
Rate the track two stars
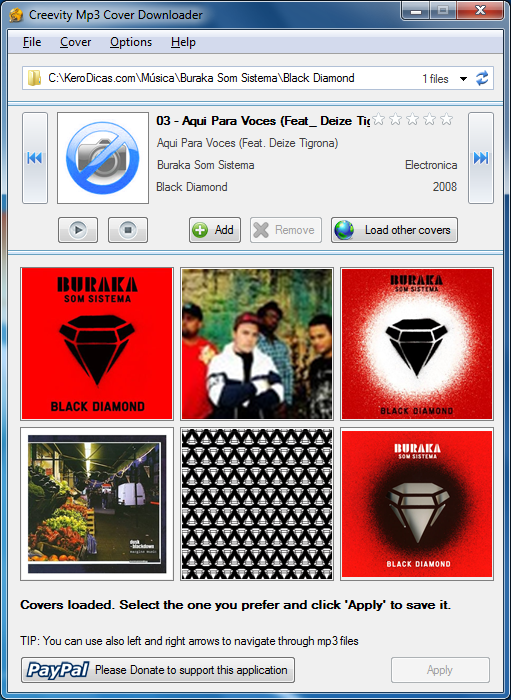coord(395,119)
